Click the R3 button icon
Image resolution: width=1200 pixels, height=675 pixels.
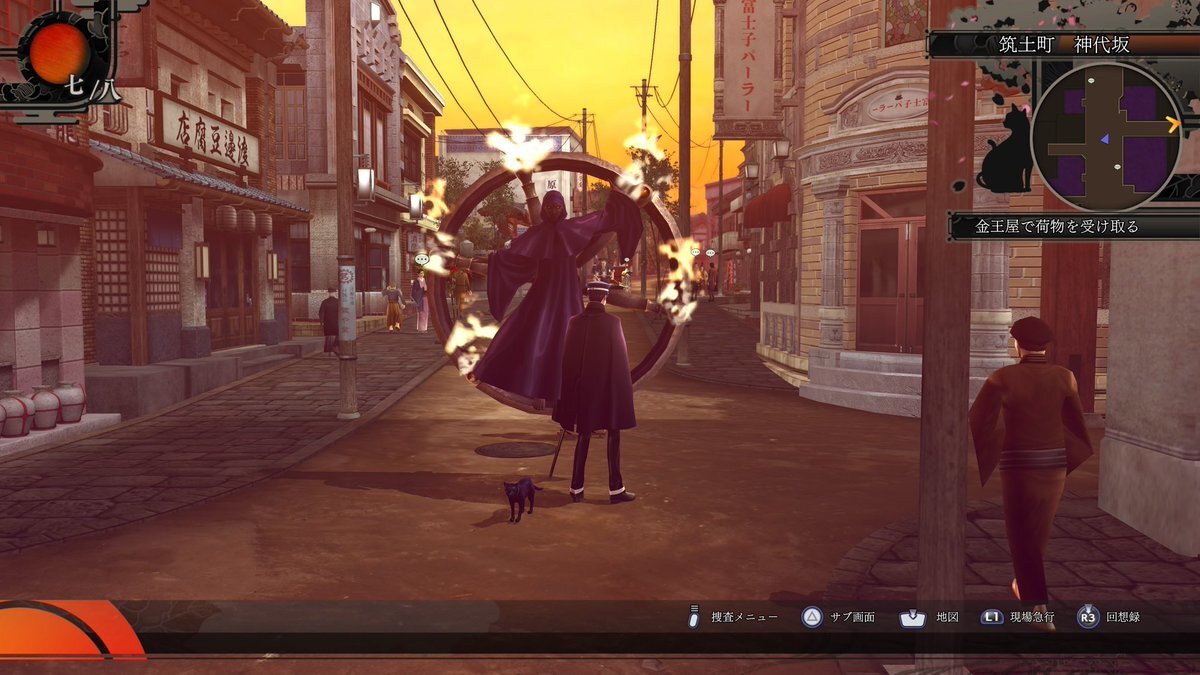click(x=1088, y=617)
